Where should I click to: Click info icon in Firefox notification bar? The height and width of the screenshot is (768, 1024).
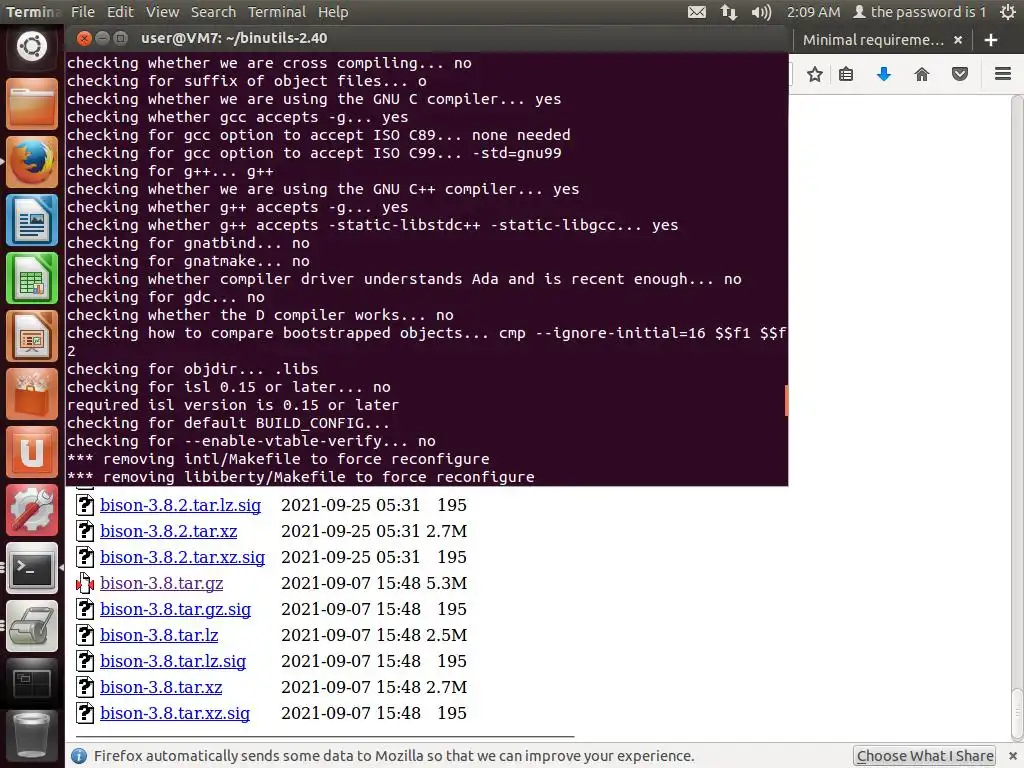(79, 756)
